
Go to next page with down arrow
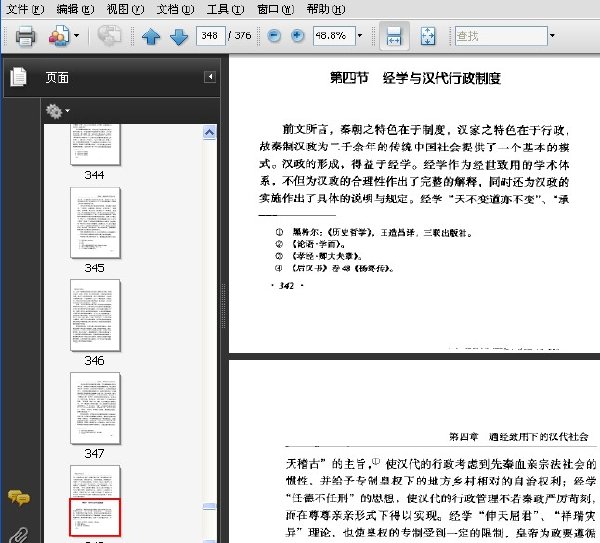179,37
